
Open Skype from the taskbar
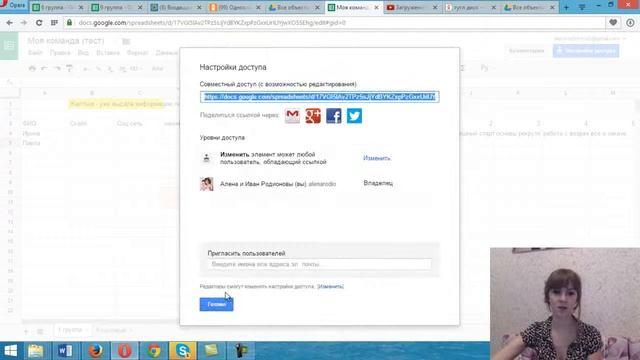[182, 351]
